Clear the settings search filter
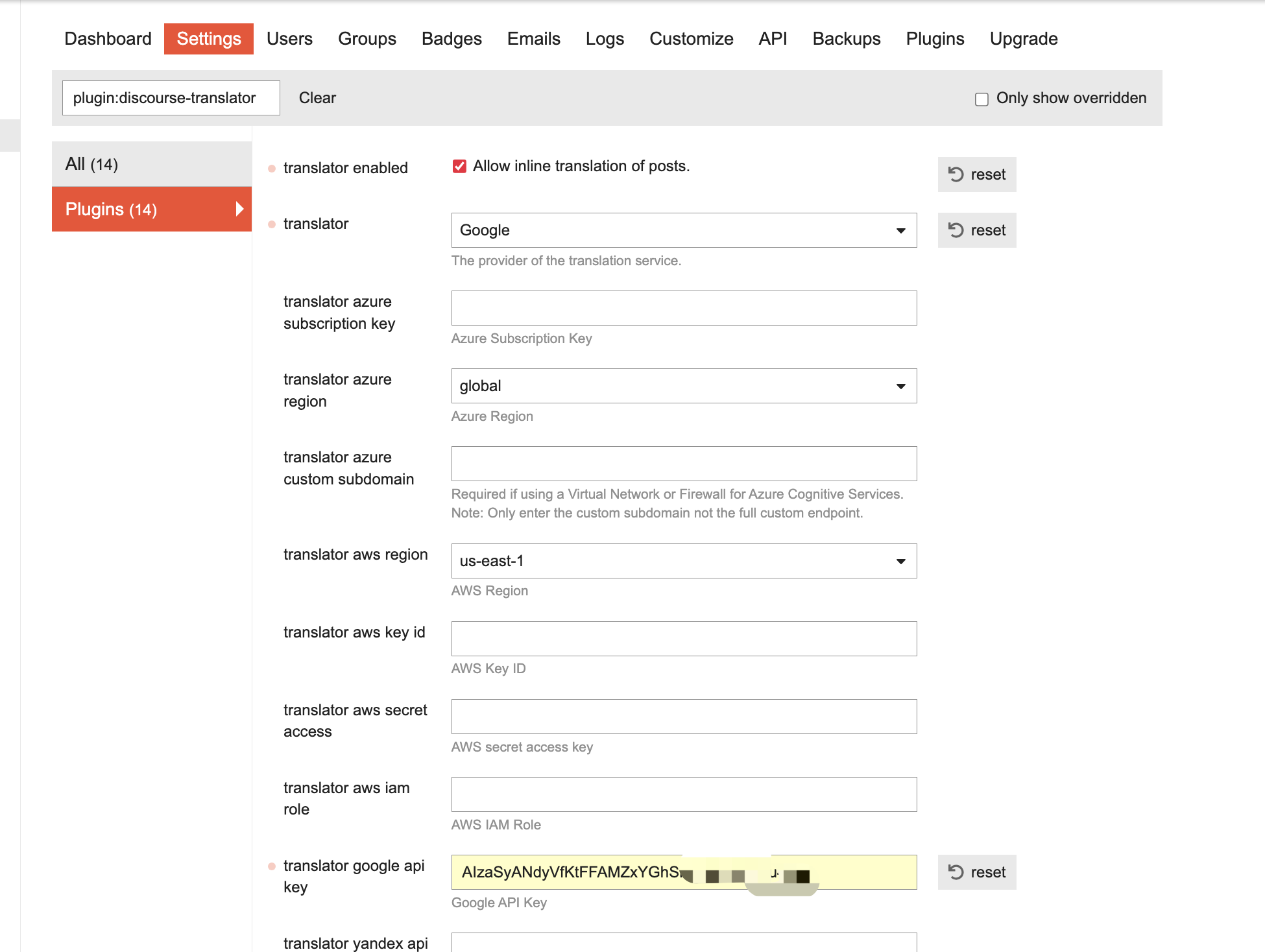The width and height of the screenshot is (1265, 952). pyautogui.click(x=317, y=98)
